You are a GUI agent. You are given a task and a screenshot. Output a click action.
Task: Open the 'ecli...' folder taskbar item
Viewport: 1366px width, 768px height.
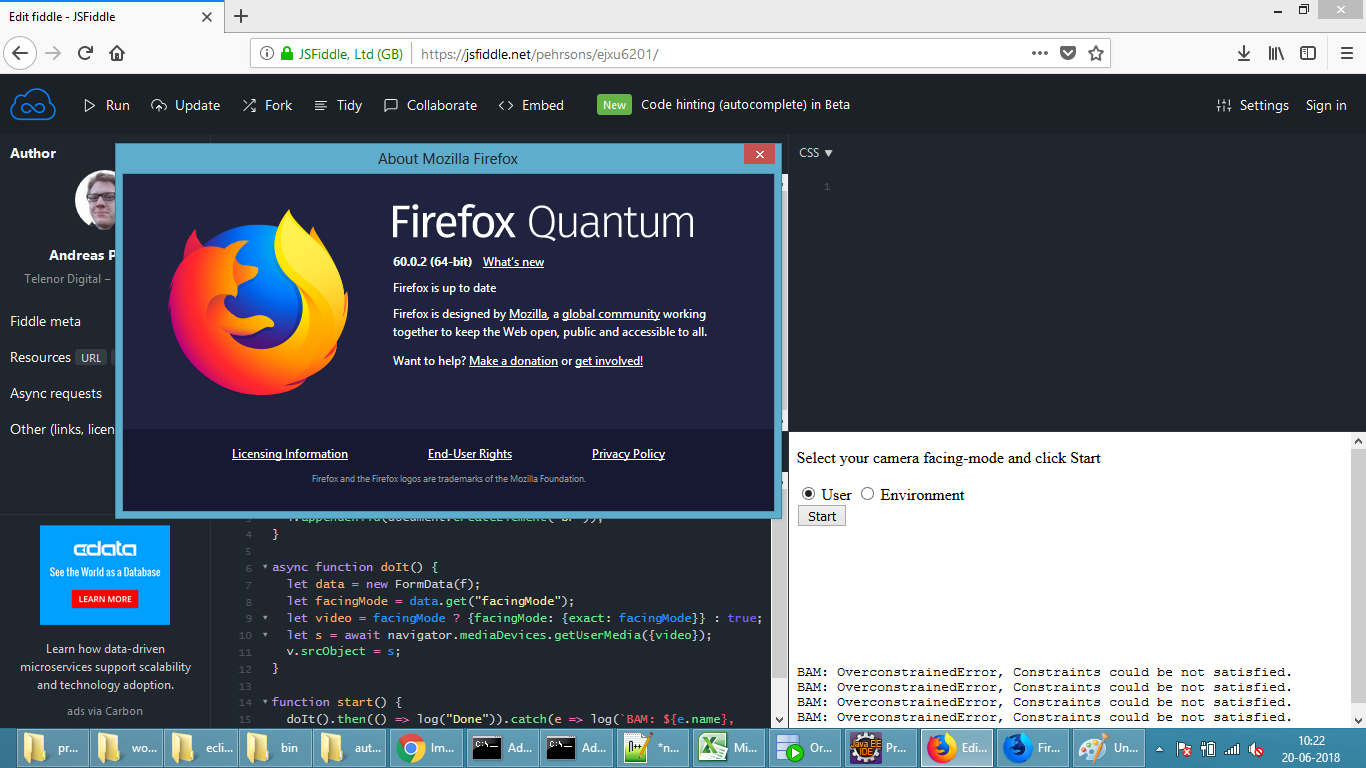point(200,748)
